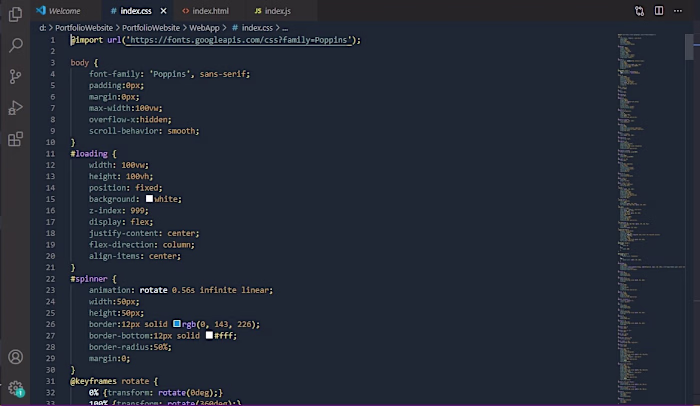Screen dimensions: 700x406
Task: Click the vertical scrollbar thumb
Action: 689,46
